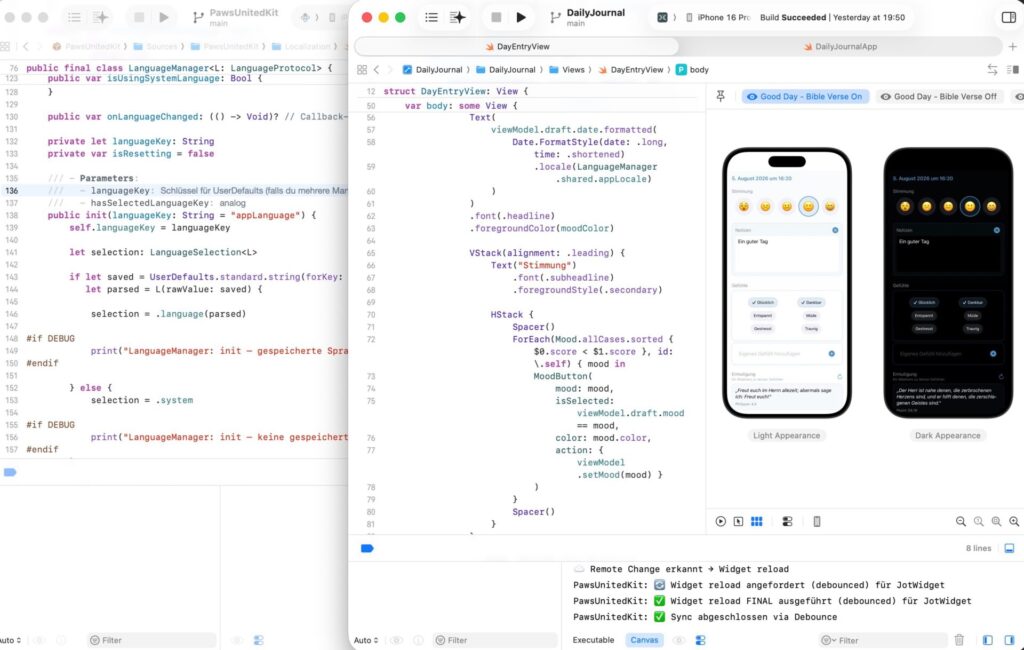The width and height of the screenshot is (1024, 650).
Task: Click line 136 in PawsUnitedKit editor
Action: click(174, 191)
